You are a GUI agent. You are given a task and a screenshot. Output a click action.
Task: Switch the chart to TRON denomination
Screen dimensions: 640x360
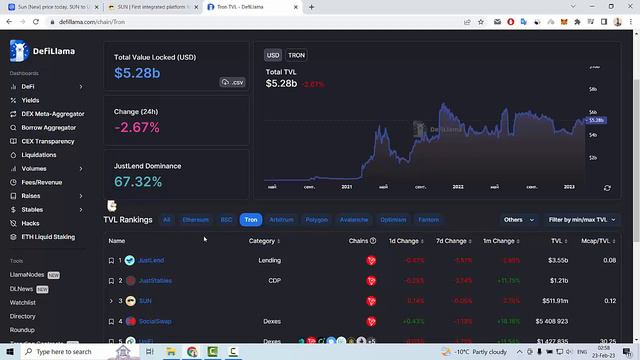point(296,55)
